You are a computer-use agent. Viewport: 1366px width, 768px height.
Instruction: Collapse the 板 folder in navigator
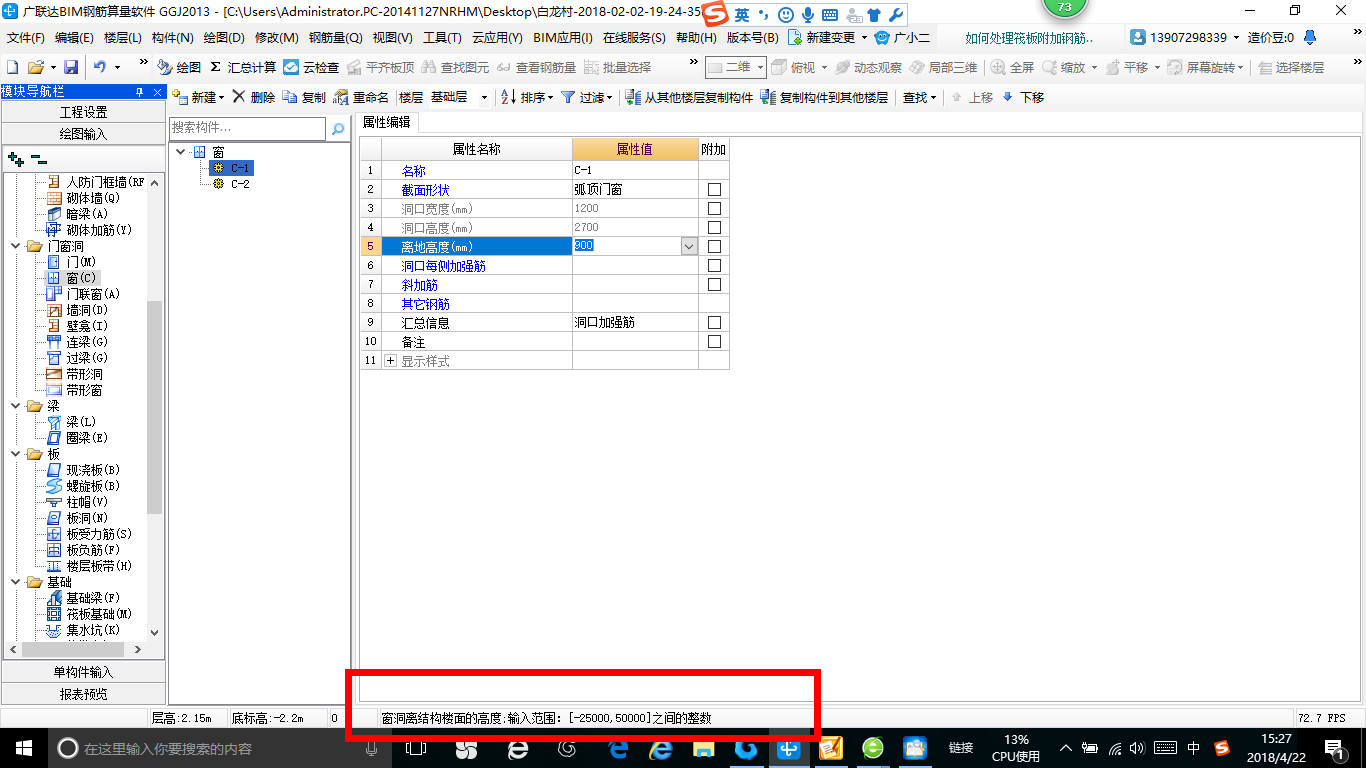tap(16, 454)
